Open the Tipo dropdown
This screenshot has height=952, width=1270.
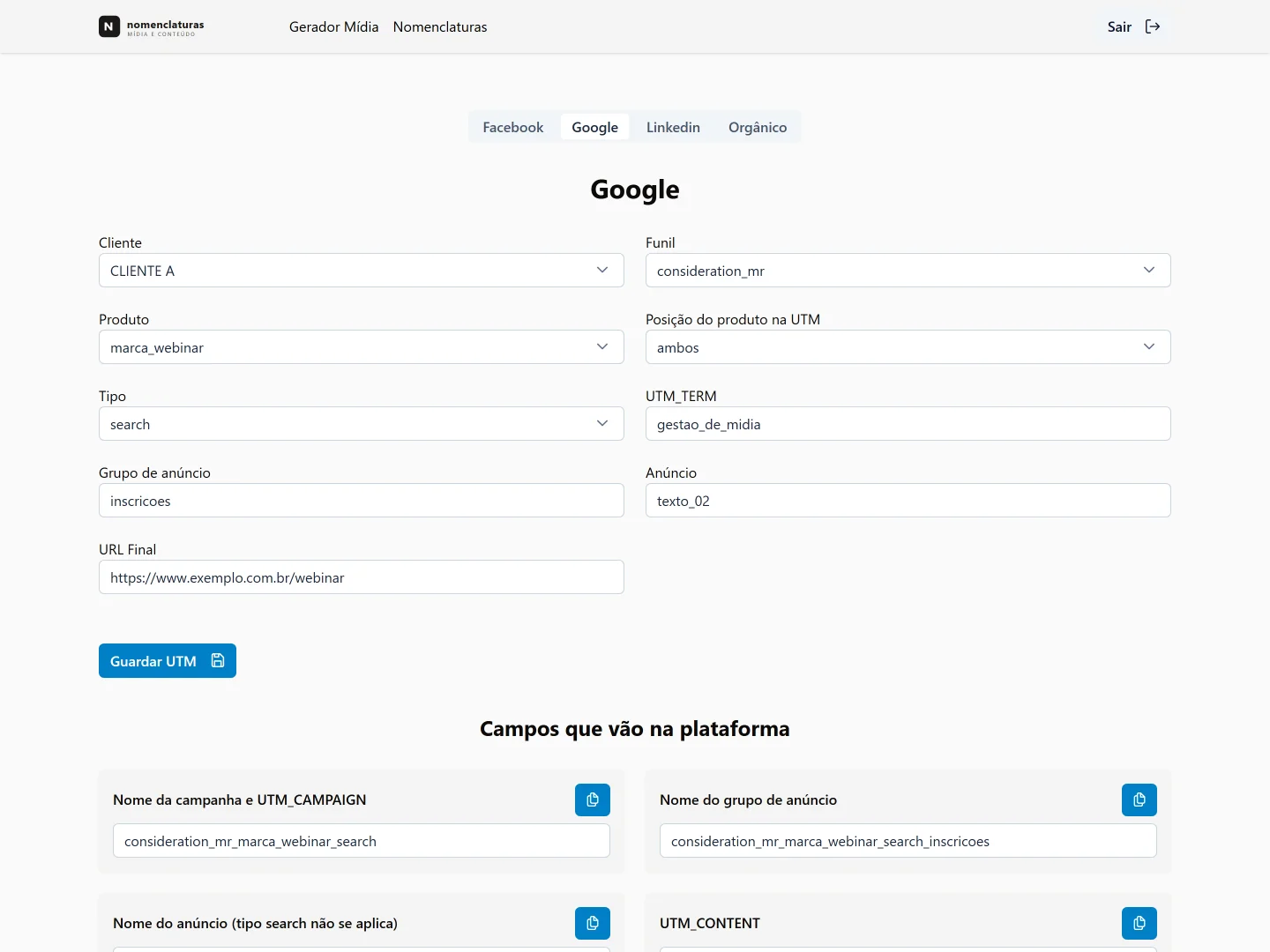(362, 424)
